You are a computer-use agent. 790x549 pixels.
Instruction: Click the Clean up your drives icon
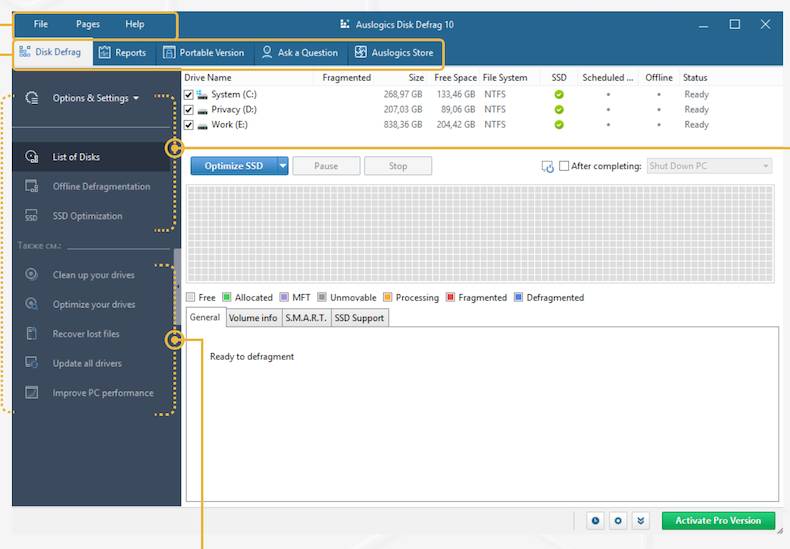click(x=32, y=275)
